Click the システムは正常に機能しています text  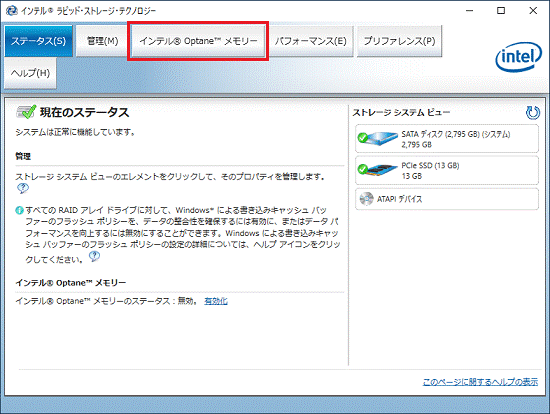[75, 132]
